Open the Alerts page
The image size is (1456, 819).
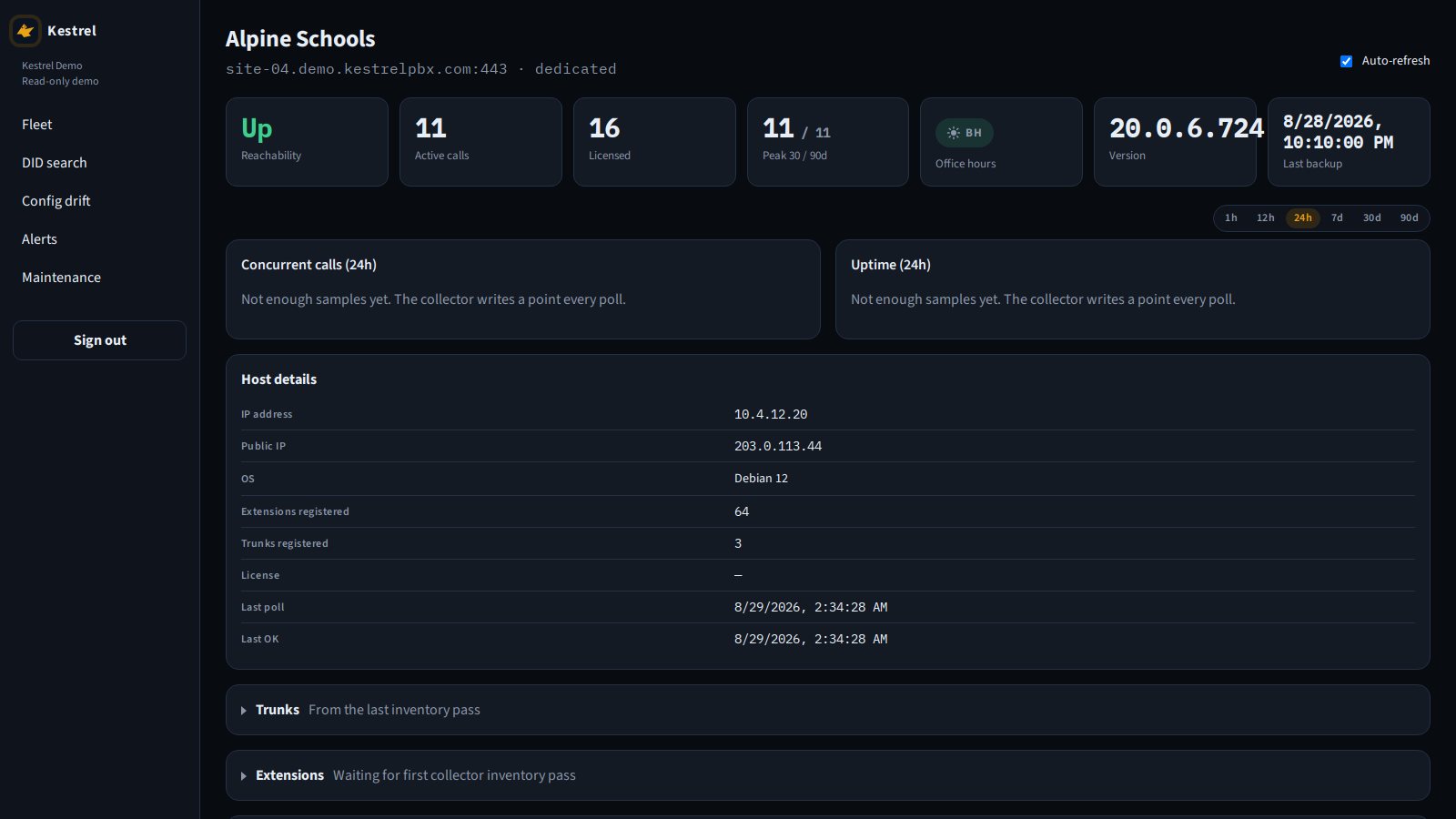(40, 239)
